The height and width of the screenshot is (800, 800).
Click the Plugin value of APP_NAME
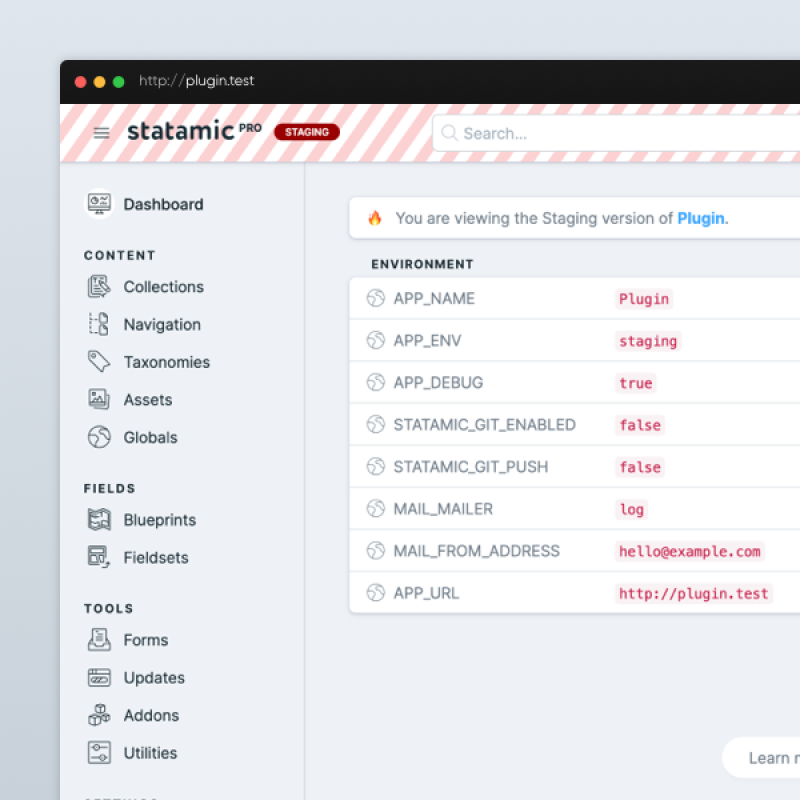(644, 299)
